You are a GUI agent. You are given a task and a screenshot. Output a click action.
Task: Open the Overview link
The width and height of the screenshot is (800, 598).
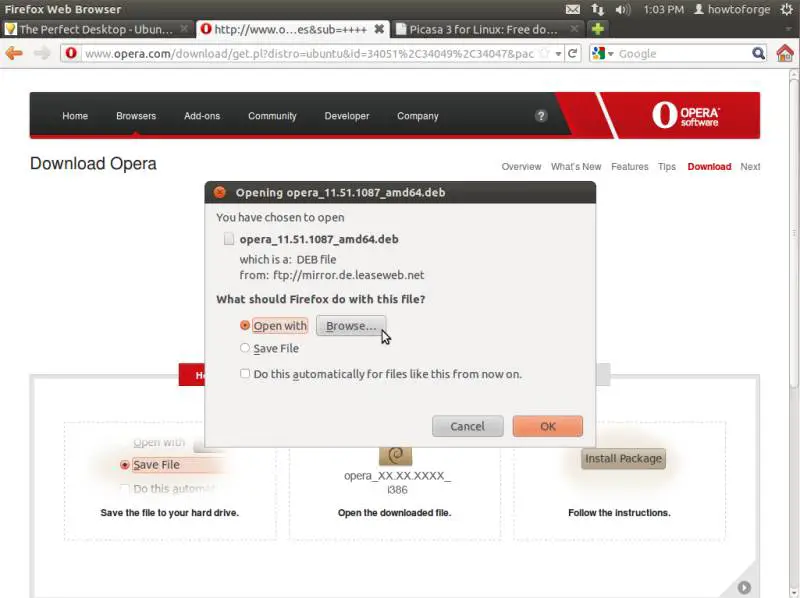(521, 166)
